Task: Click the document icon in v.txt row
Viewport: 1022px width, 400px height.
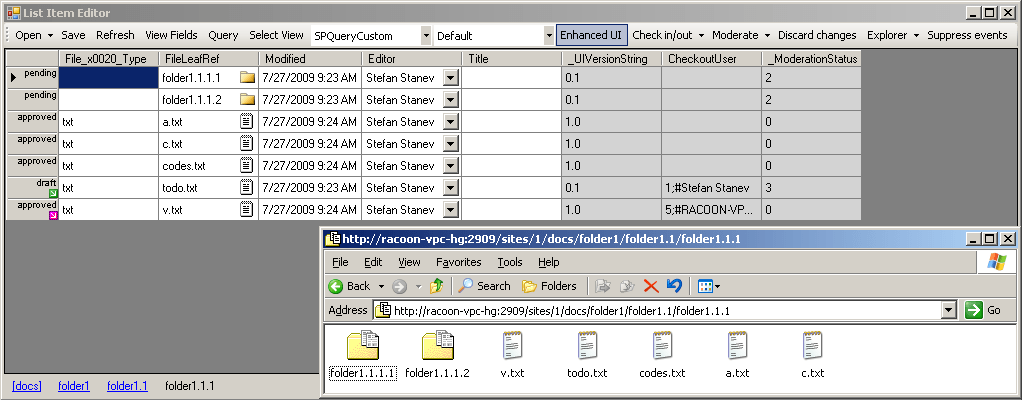Action: [247, 210]
